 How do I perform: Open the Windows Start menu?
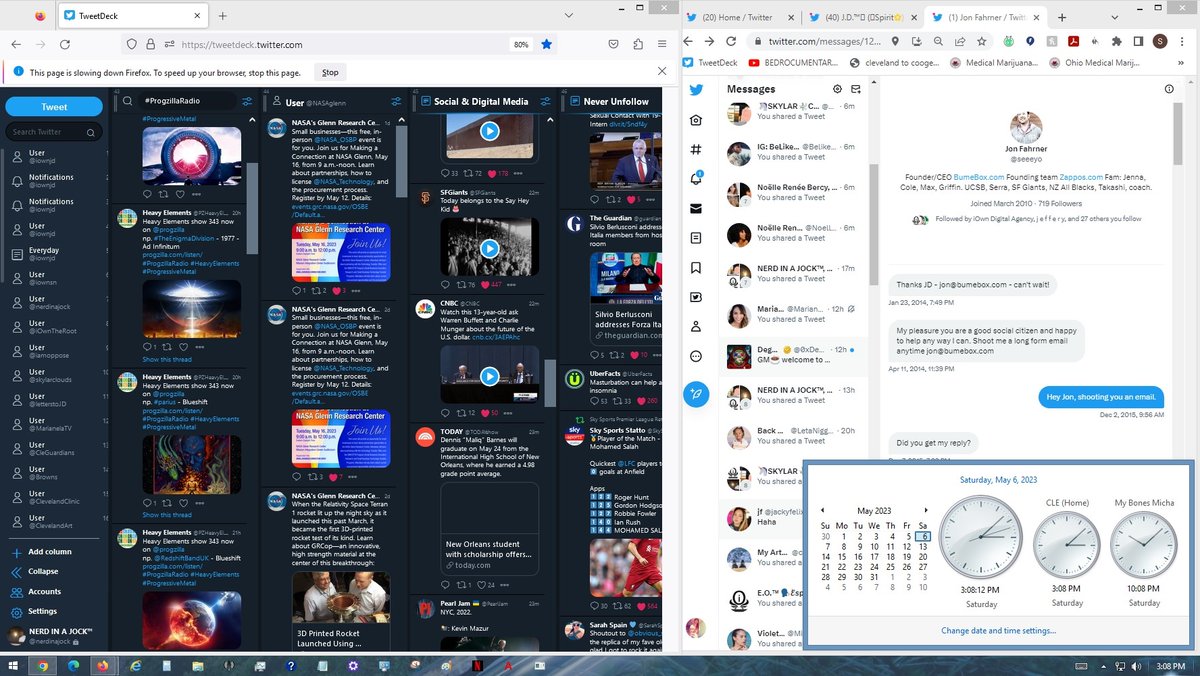click(x=13, y=665)
